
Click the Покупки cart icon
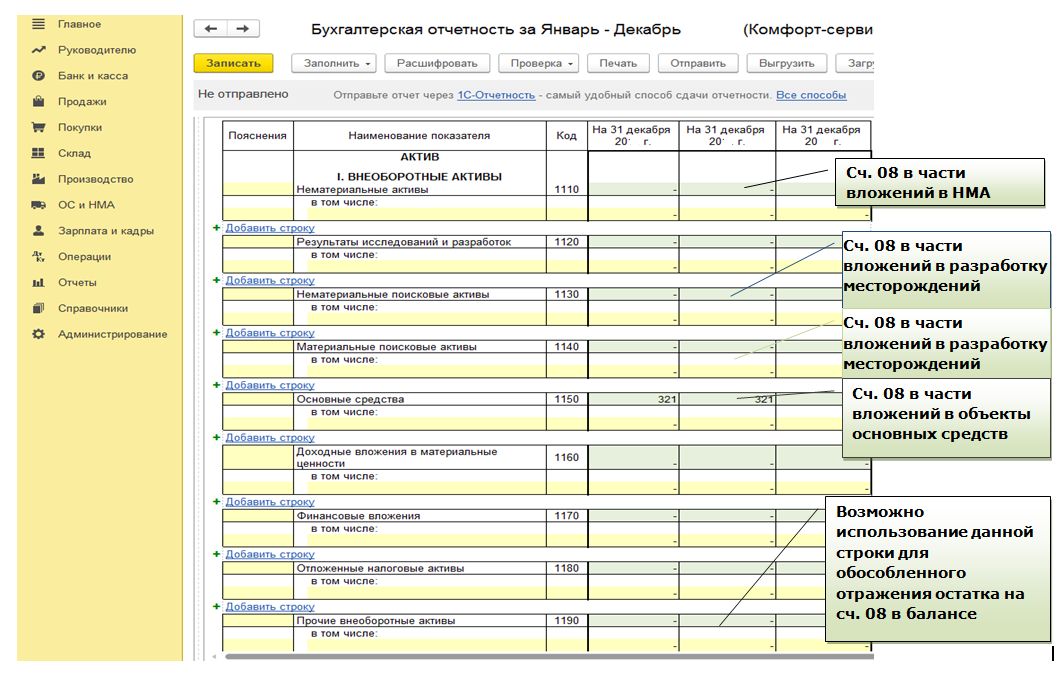click(x=39, y=127)
